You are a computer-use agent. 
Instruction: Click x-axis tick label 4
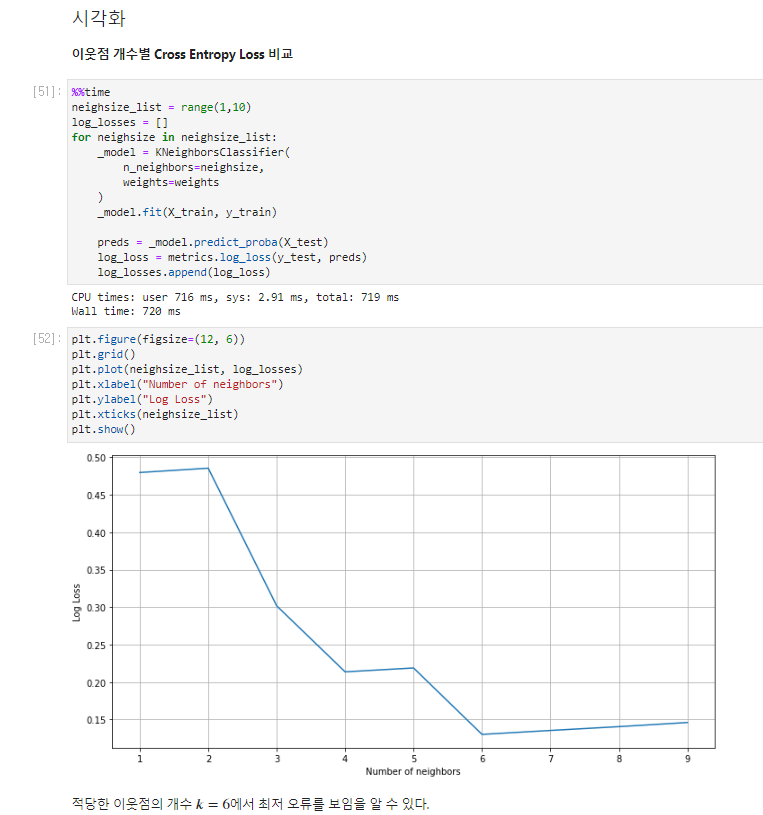click(x=345, y=759)
